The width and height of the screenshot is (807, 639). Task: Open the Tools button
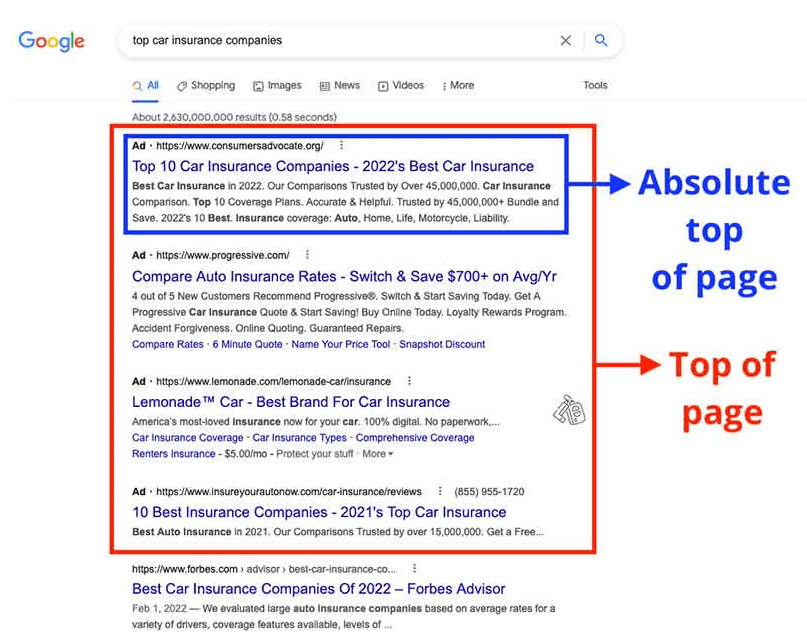[x=595, y=85]
